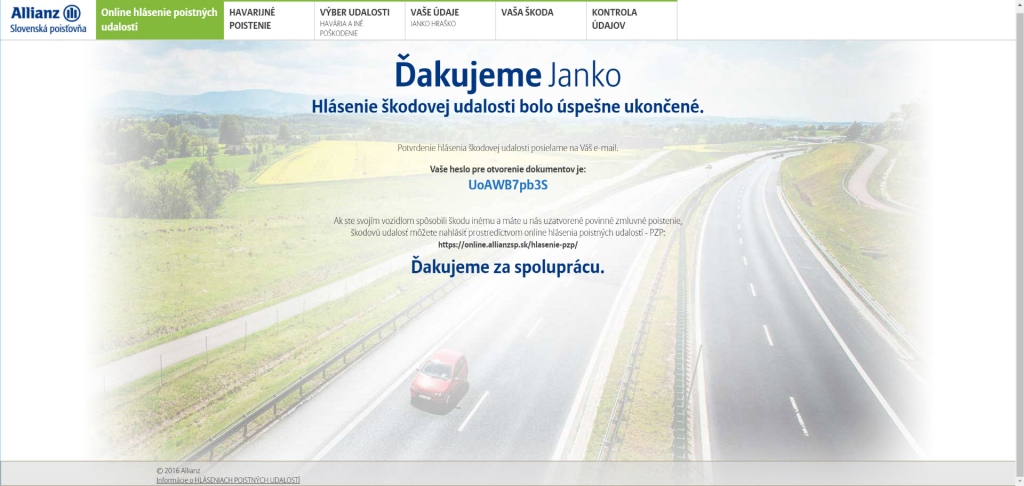Open the online.allianzsp.sk/hlasenie-pzp link

coord(508,245)
